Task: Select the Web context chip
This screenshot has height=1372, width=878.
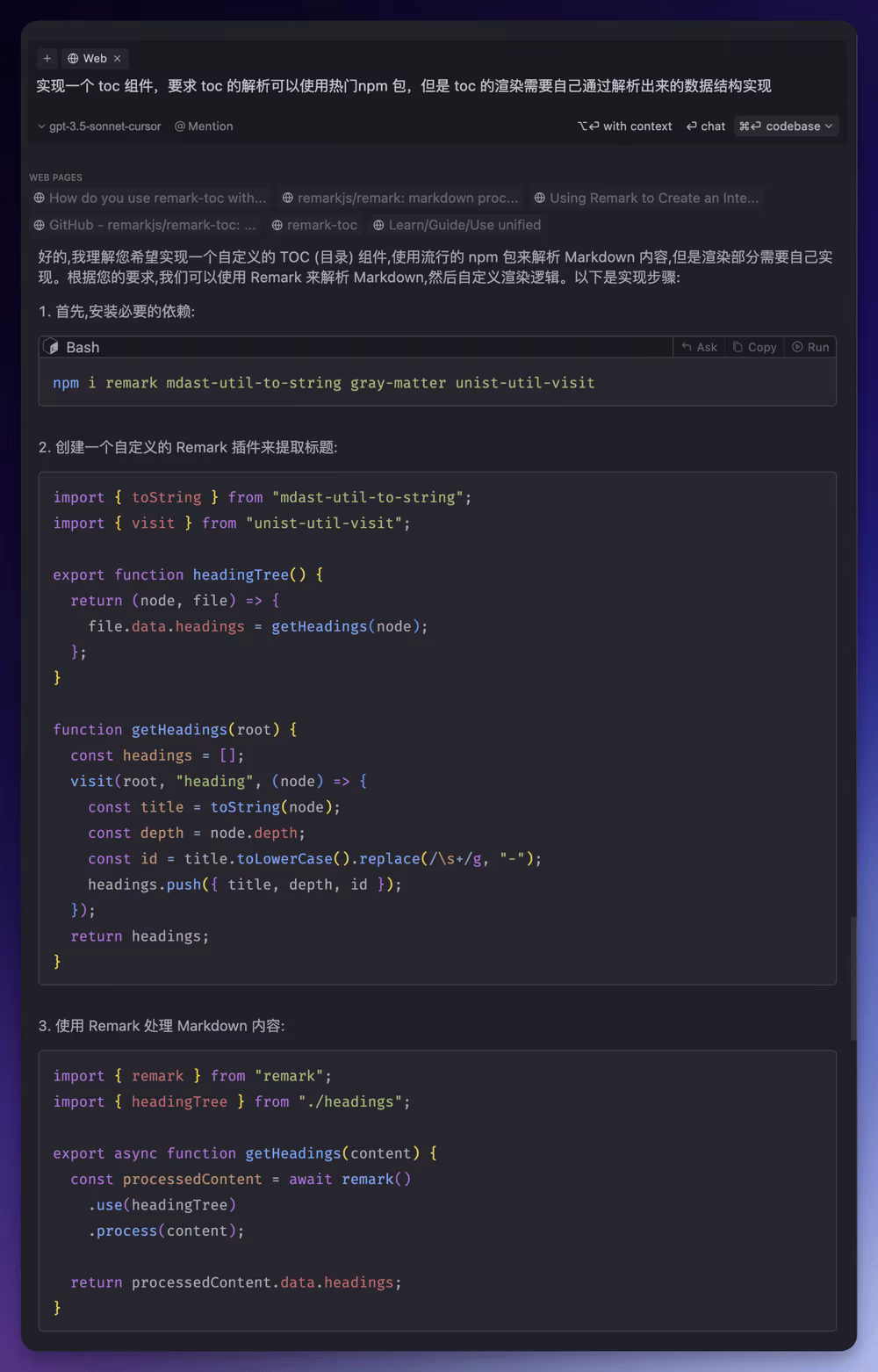Action: coord(88,59)
